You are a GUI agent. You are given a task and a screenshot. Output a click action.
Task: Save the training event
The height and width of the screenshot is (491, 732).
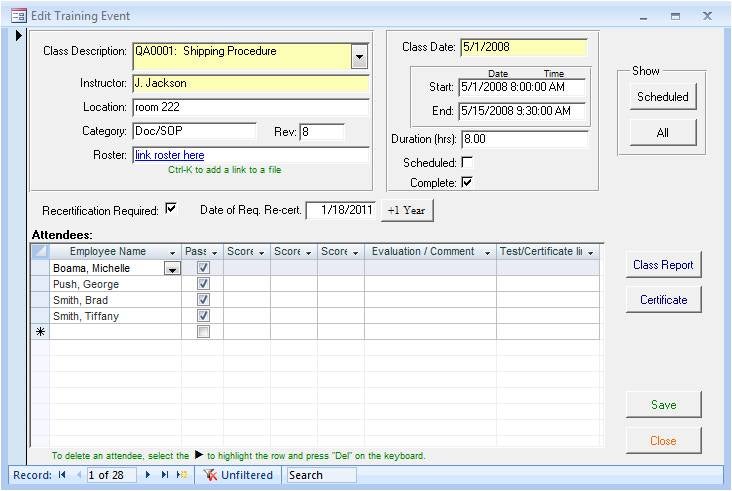click(663, 405)
